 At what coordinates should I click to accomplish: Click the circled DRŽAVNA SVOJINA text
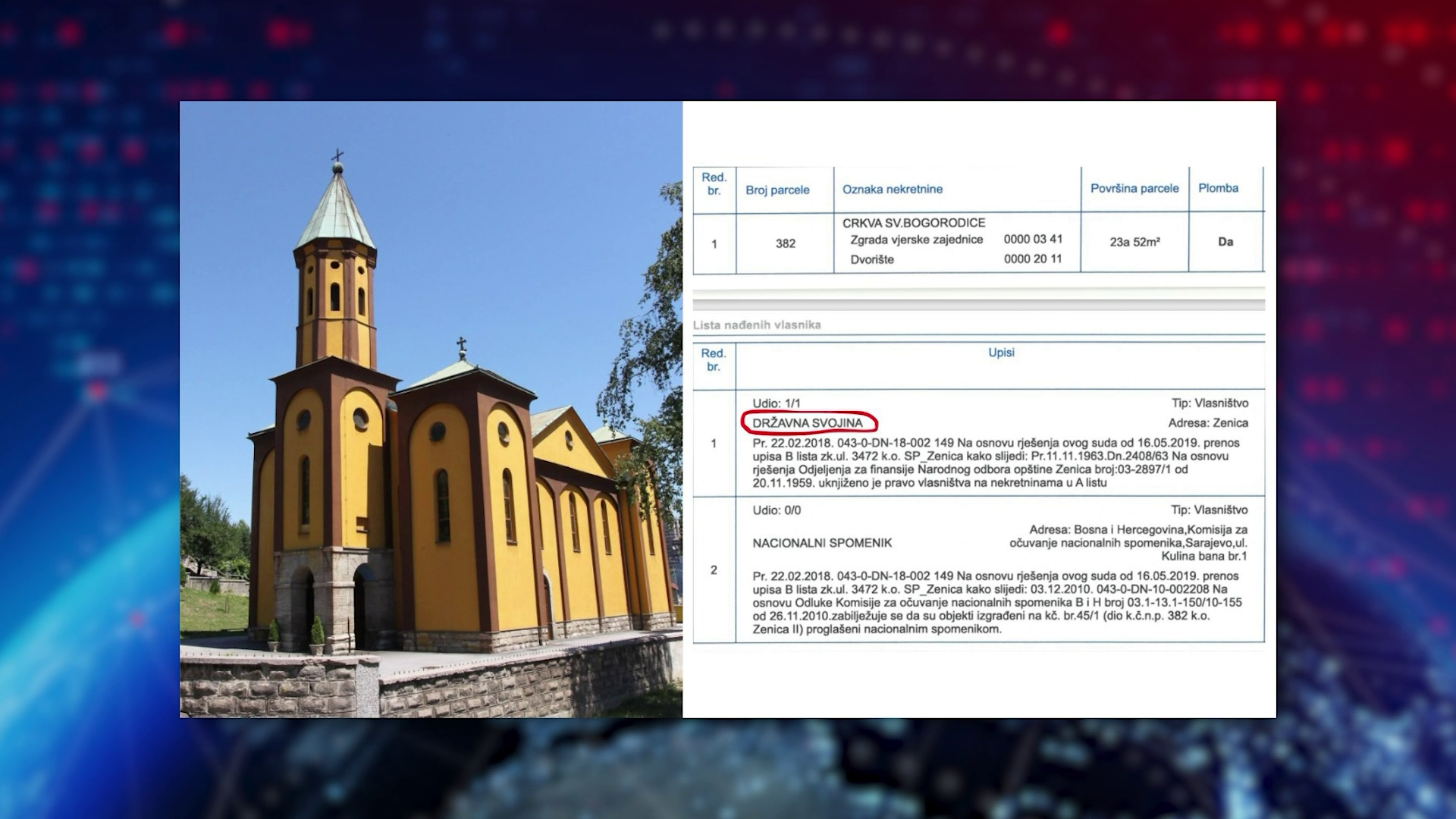[808, 423]
